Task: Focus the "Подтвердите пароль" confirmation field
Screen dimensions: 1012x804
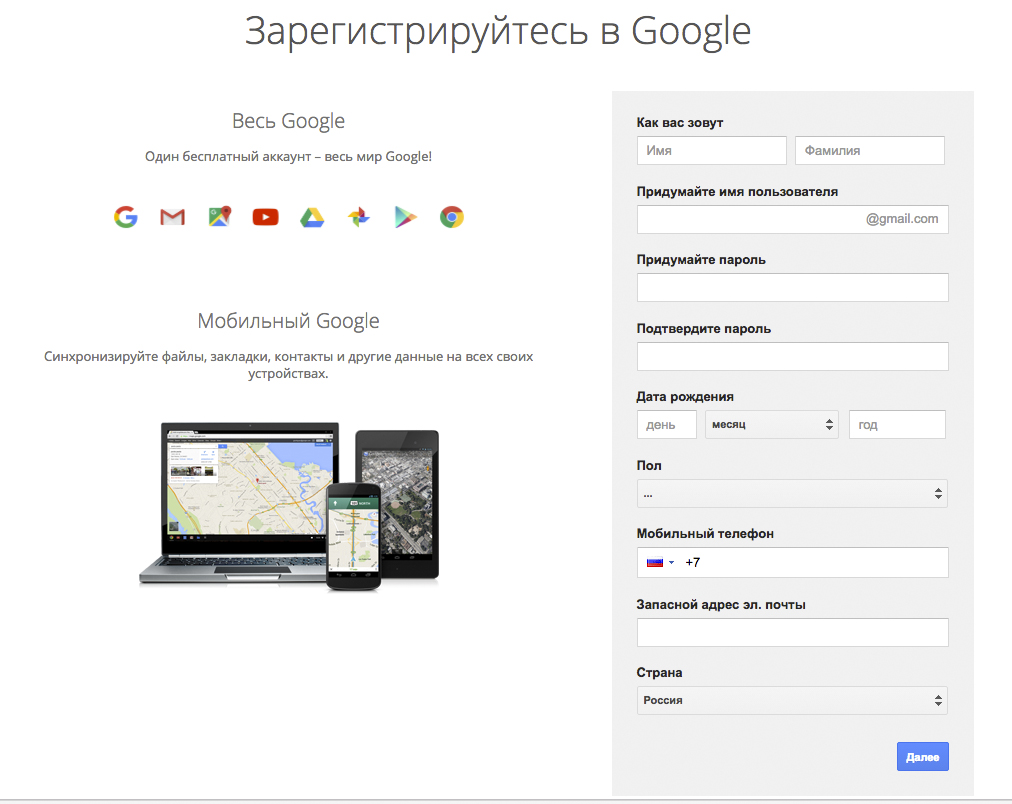Action: coord(792,356)
